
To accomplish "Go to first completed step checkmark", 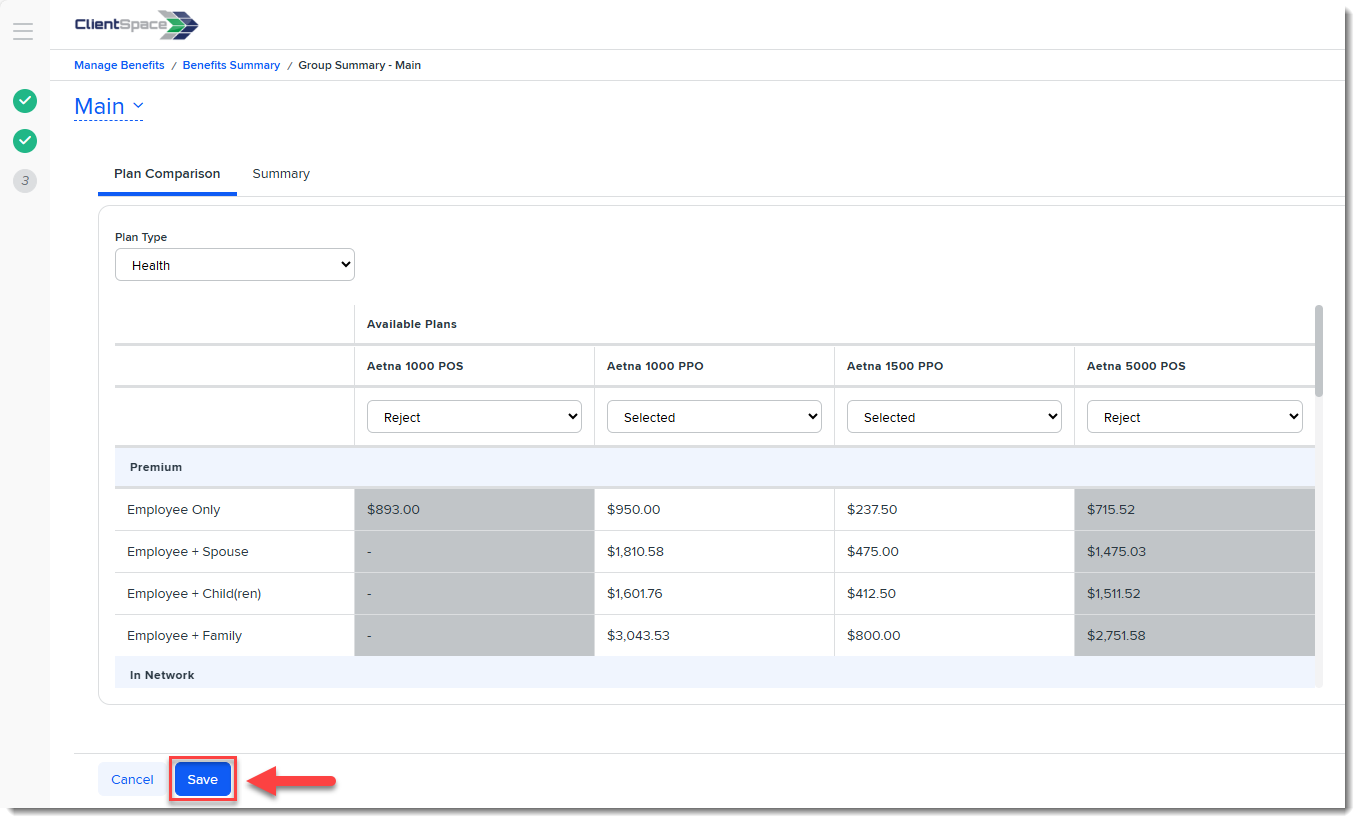I will tap(25, 101).
